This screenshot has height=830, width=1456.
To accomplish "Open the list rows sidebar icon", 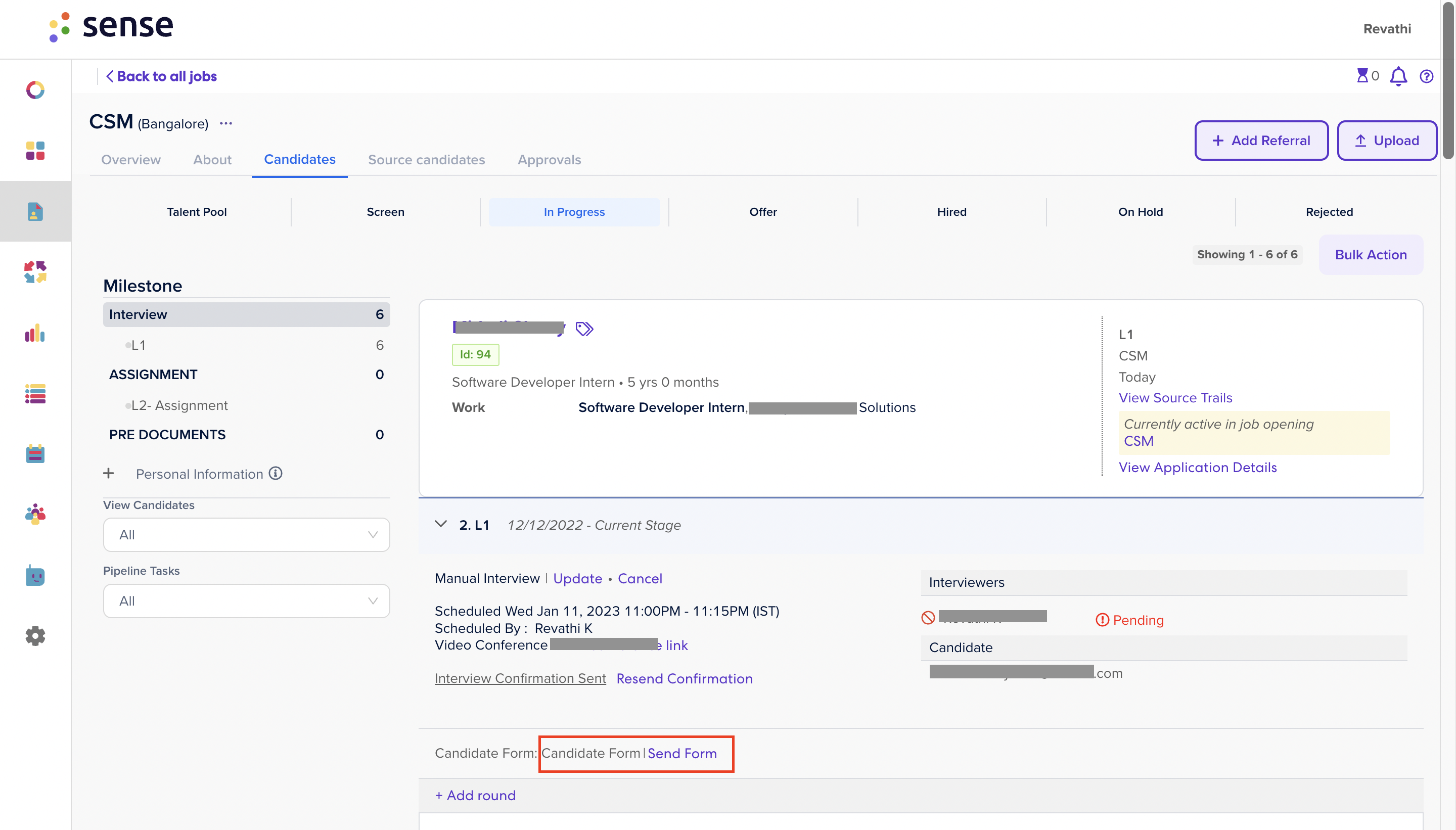I will coord(35,393).
